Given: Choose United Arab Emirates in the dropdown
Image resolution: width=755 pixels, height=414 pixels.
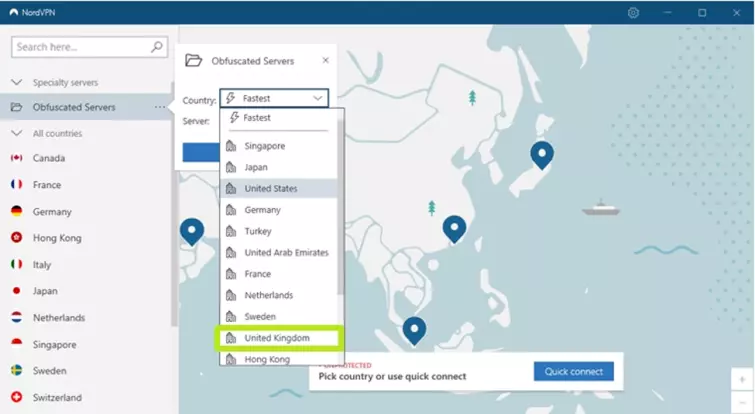Looking at the screenshot, I should coord(278,252).
